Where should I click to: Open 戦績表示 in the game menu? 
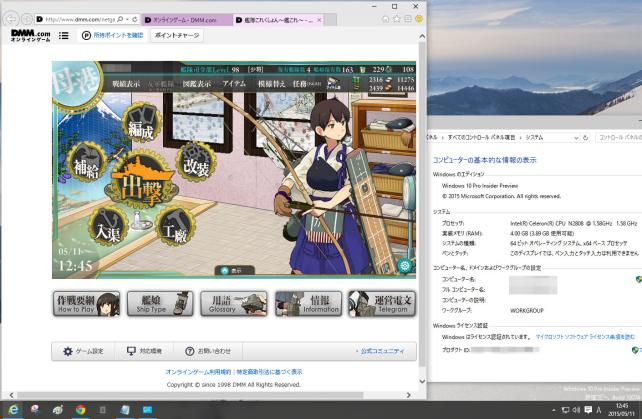126,84
